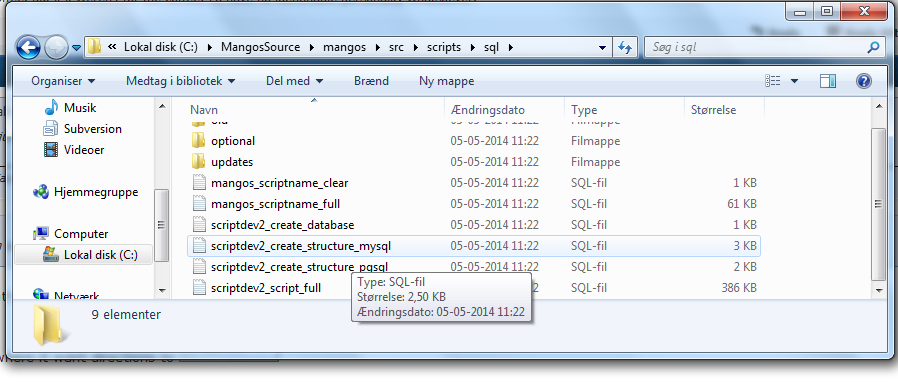898x383 pixels.
Task: Click the Forward navigation arrow
Action: point(55,48)
